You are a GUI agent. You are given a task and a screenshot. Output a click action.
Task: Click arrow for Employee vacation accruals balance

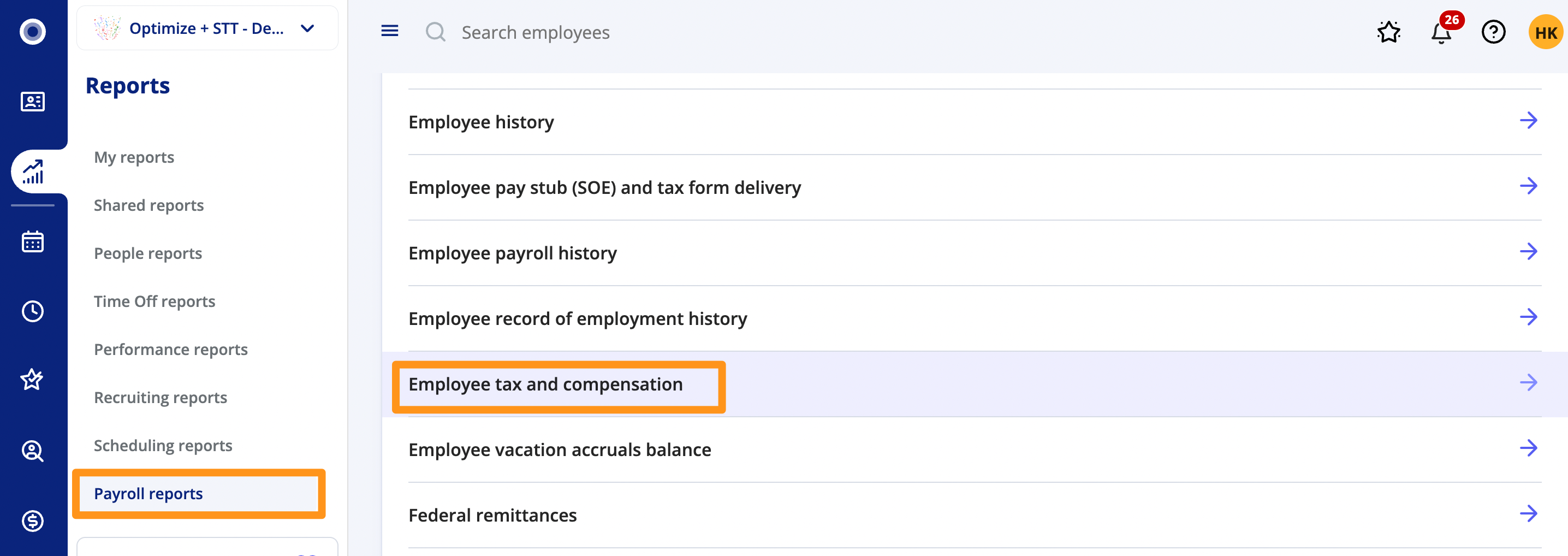[1529, 449]
